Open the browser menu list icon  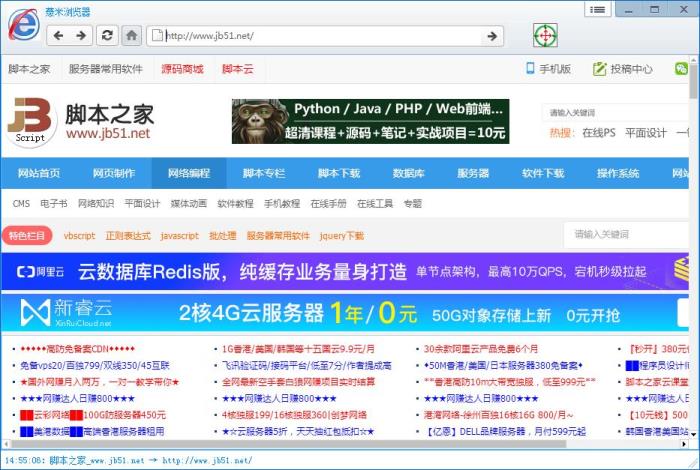tap(597, 9)
